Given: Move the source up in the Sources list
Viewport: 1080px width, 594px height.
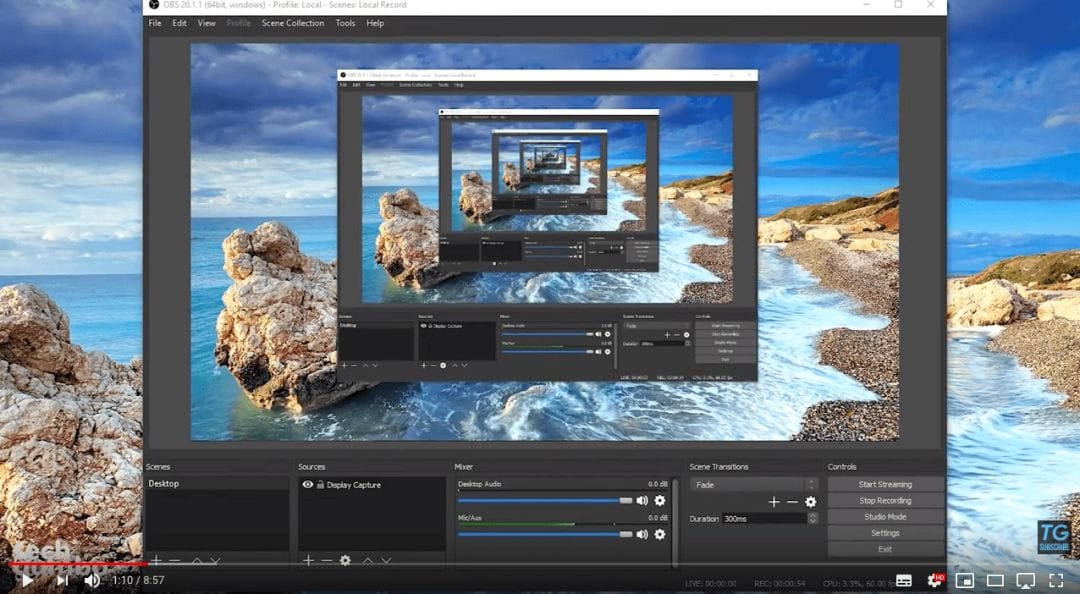Looking at the screenshot, I should pyautogui.click(x=368, y=560).
